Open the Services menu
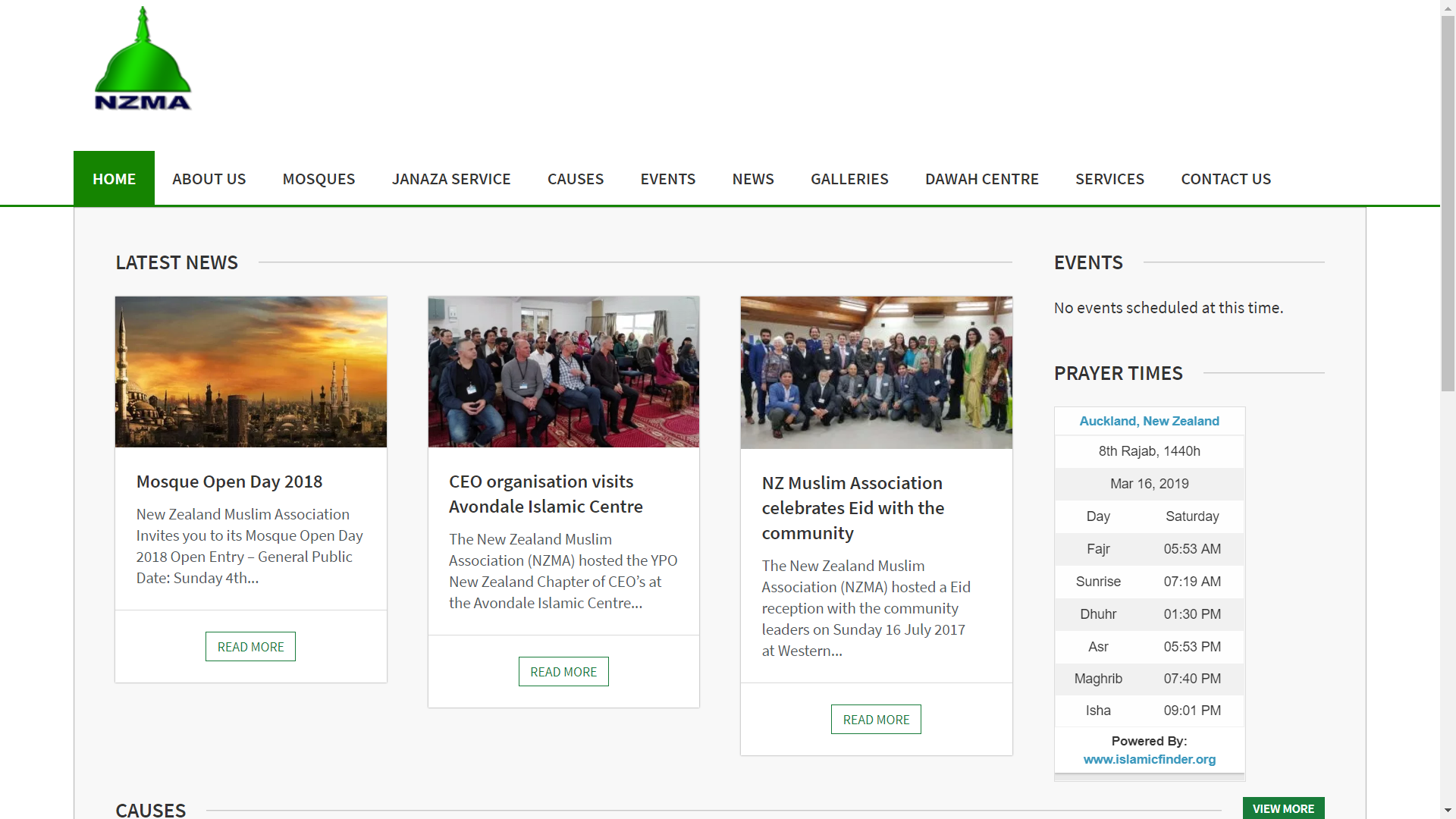Screen dimensions: 1456x819 1109,179
